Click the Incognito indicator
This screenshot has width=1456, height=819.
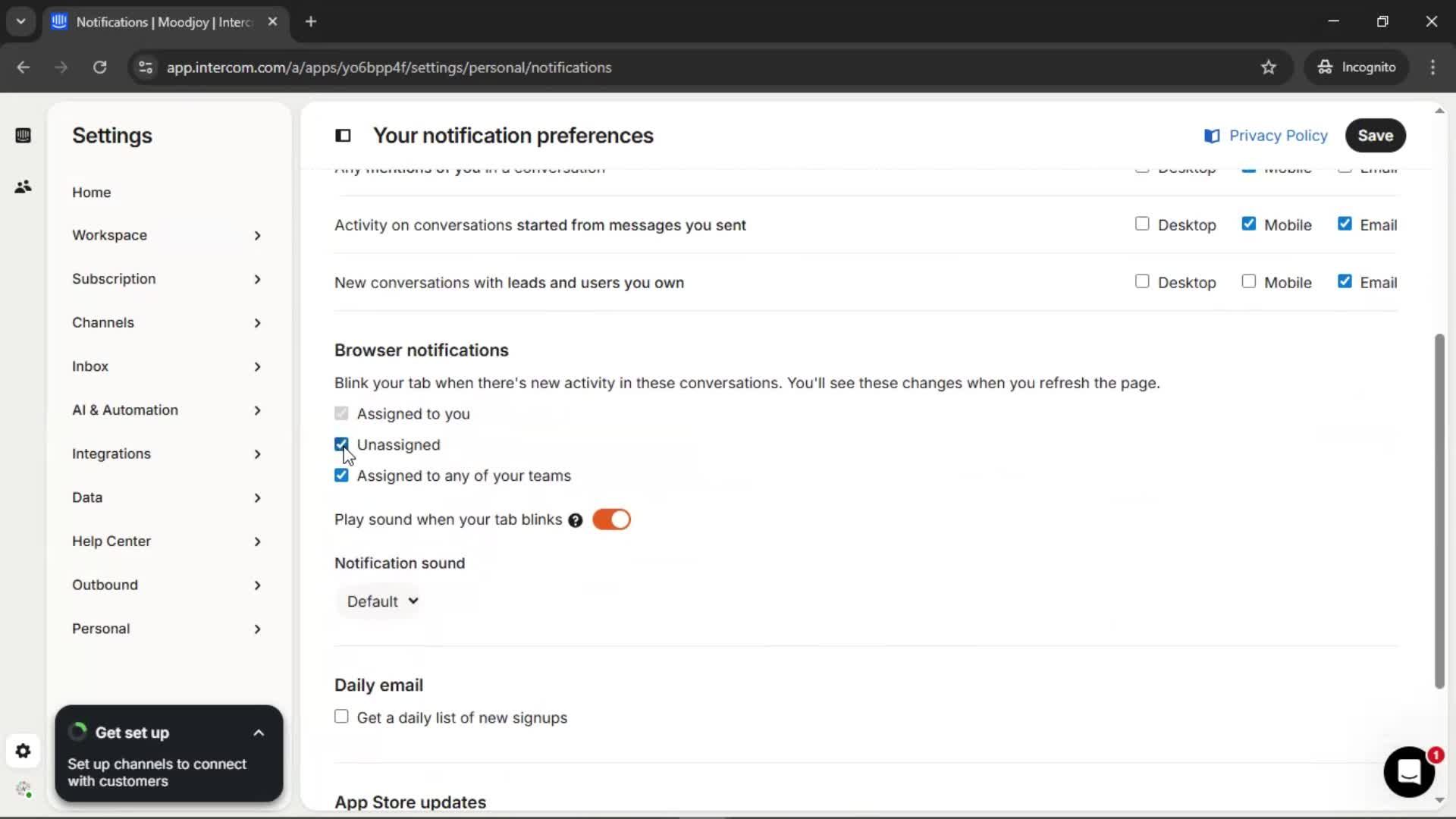coord(1357,67)
